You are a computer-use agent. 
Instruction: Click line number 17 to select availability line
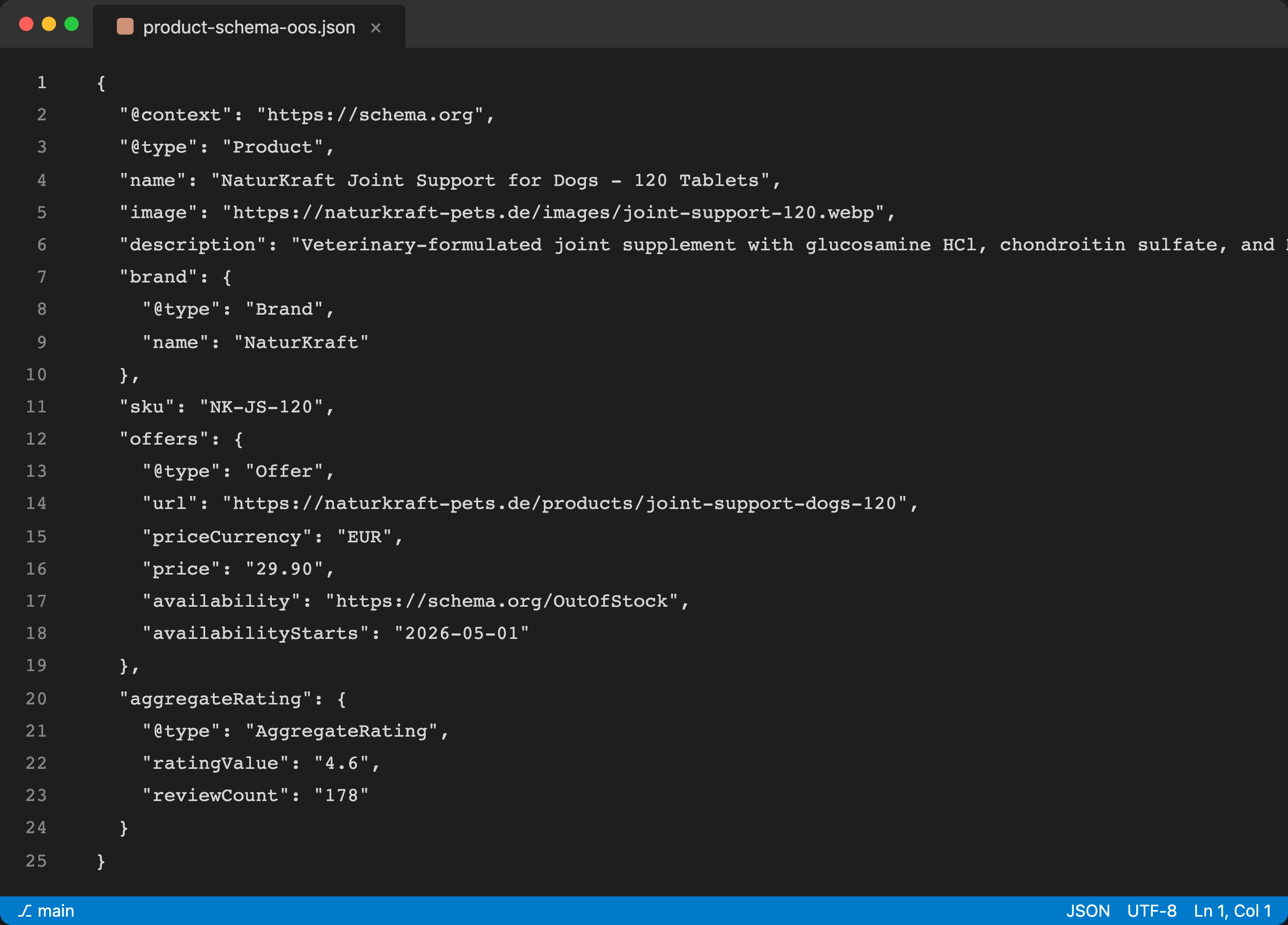pos(35,601)
